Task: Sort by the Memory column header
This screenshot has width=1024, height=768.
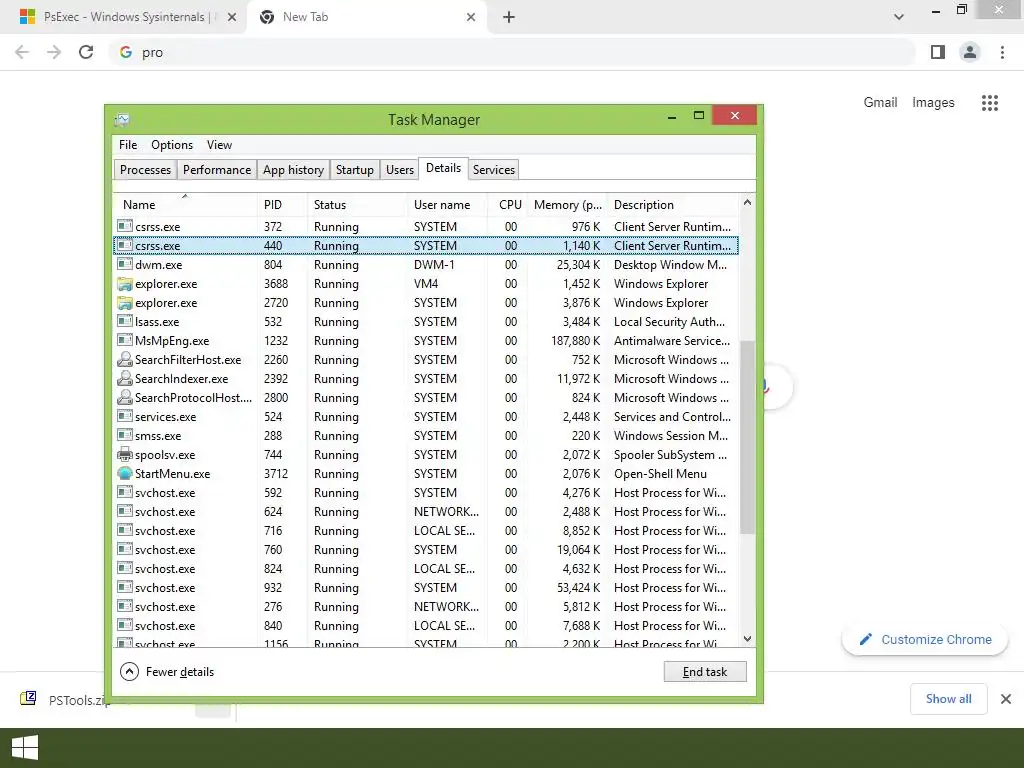Action: coord(567,204)
